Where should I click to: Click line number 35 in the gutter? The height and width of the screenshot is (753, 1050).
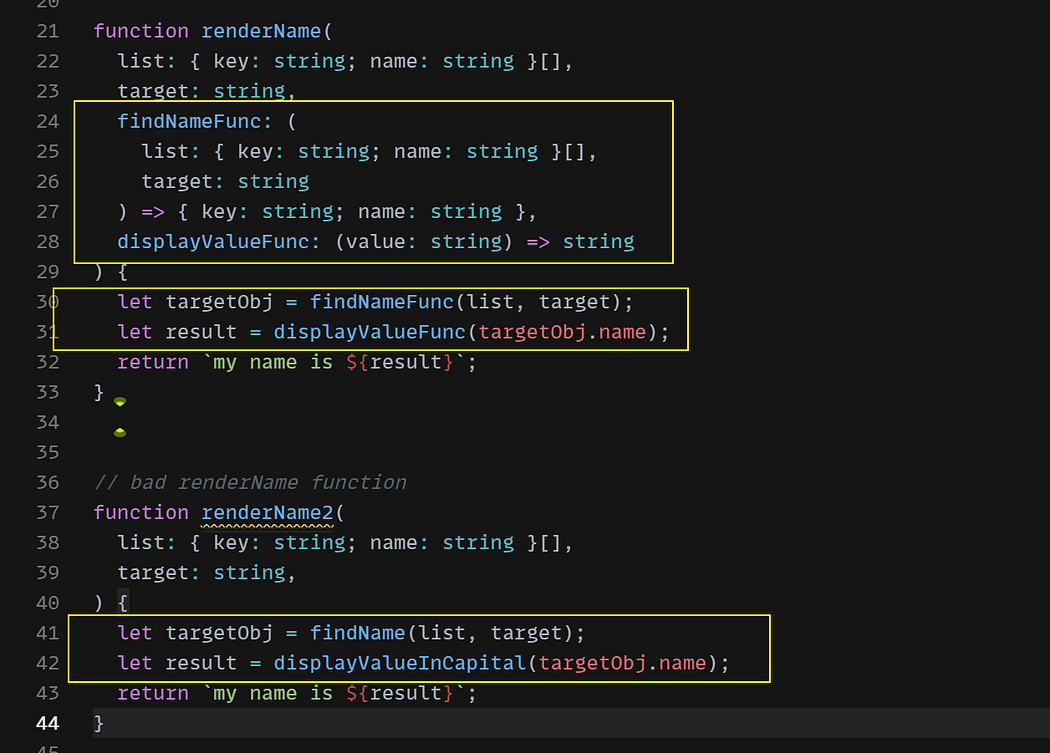pyautogui.click(x=48, y=453)
